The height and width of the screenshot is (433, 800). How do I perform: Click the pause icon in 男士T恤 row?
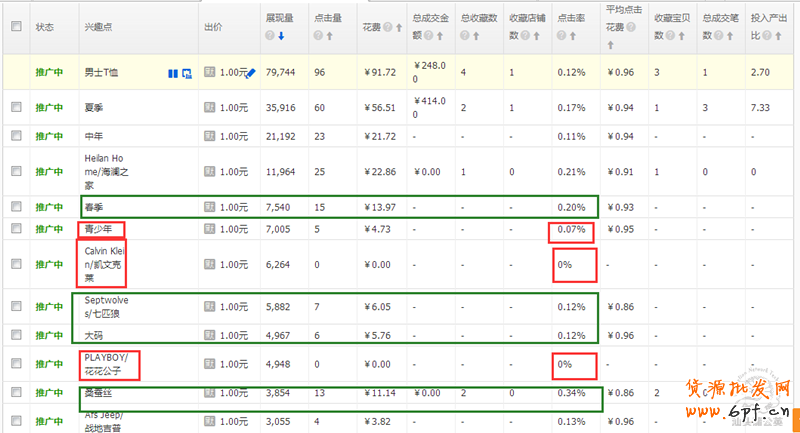pos(173,73)
